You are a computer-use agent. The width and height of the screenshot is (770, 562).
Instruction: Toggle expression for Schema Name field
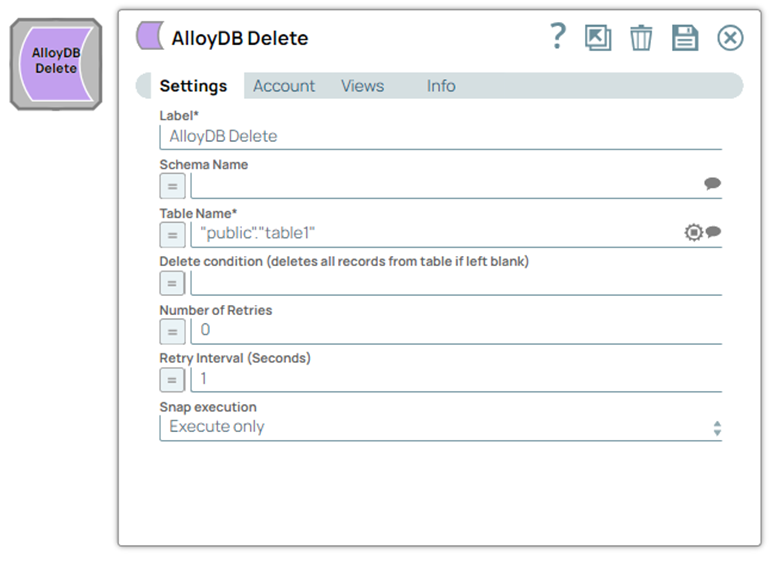click(172, 186)
